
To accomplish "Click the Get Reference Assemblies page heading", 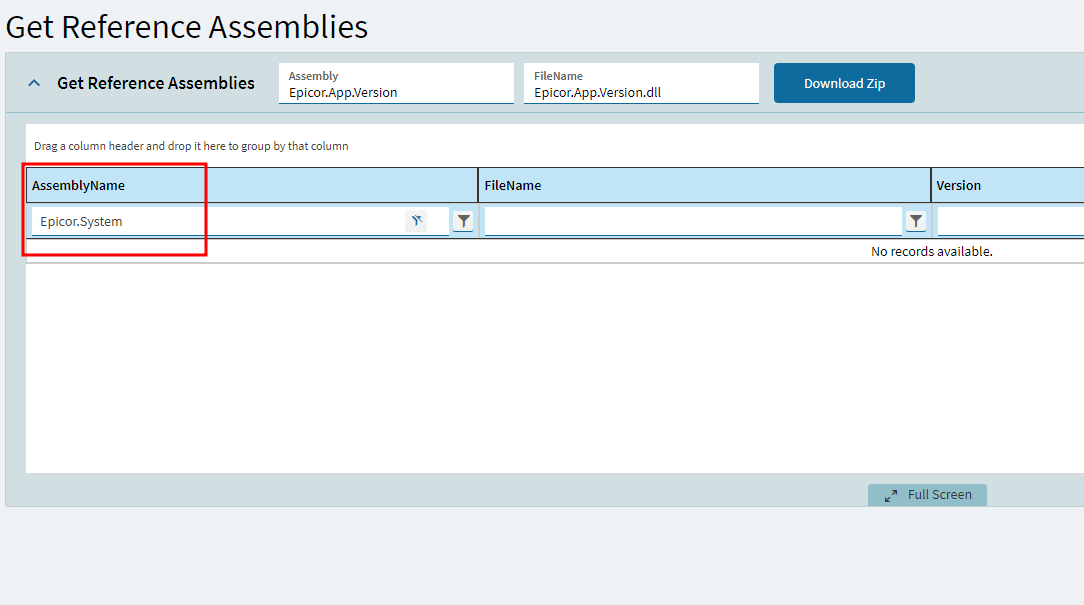I will point(187,27).
